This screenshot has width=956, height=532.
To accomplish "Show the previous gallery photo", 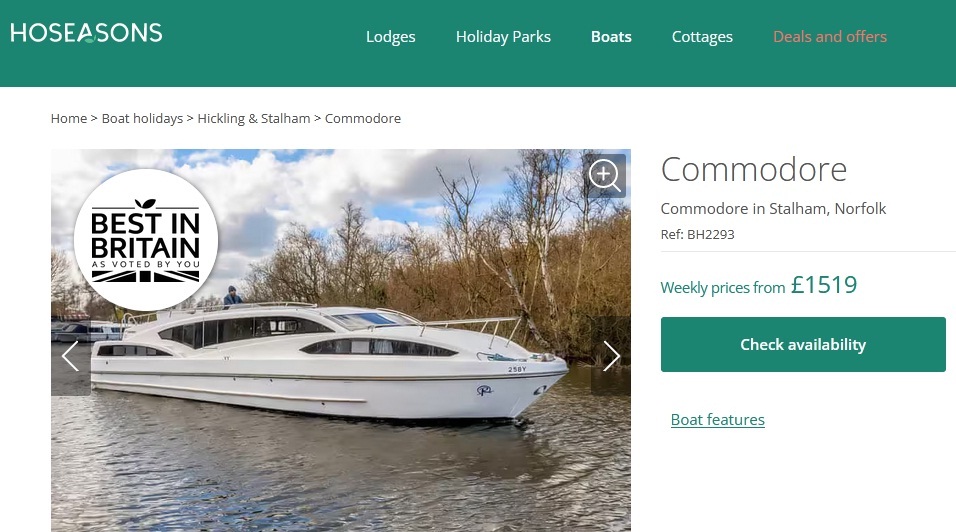I will [71, 356].
